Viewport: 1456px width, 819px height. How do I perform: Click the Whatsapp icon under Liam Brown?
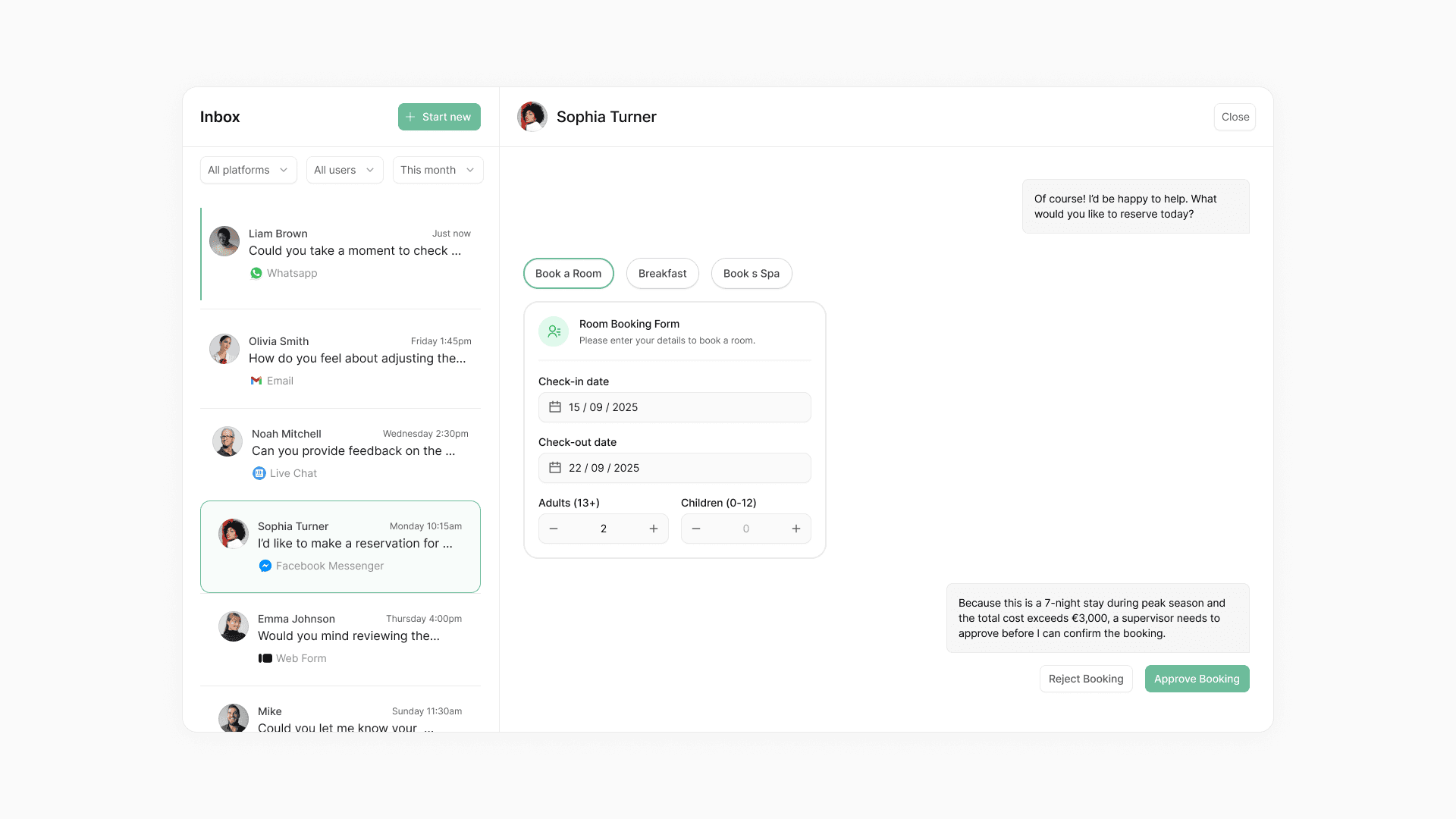tap(256, 273)
